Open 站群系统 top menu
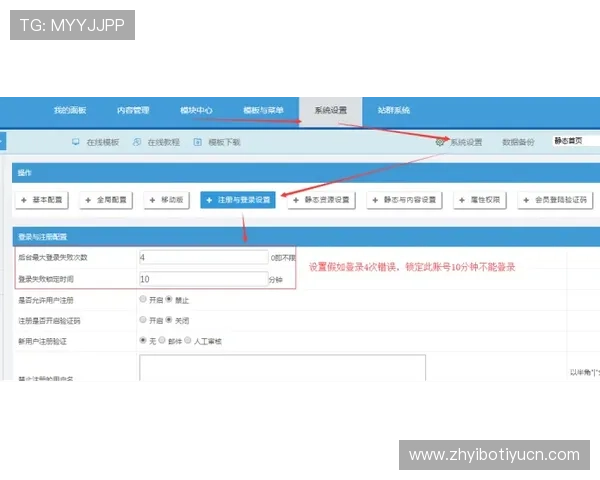The image size is (600, 480). 393,110
